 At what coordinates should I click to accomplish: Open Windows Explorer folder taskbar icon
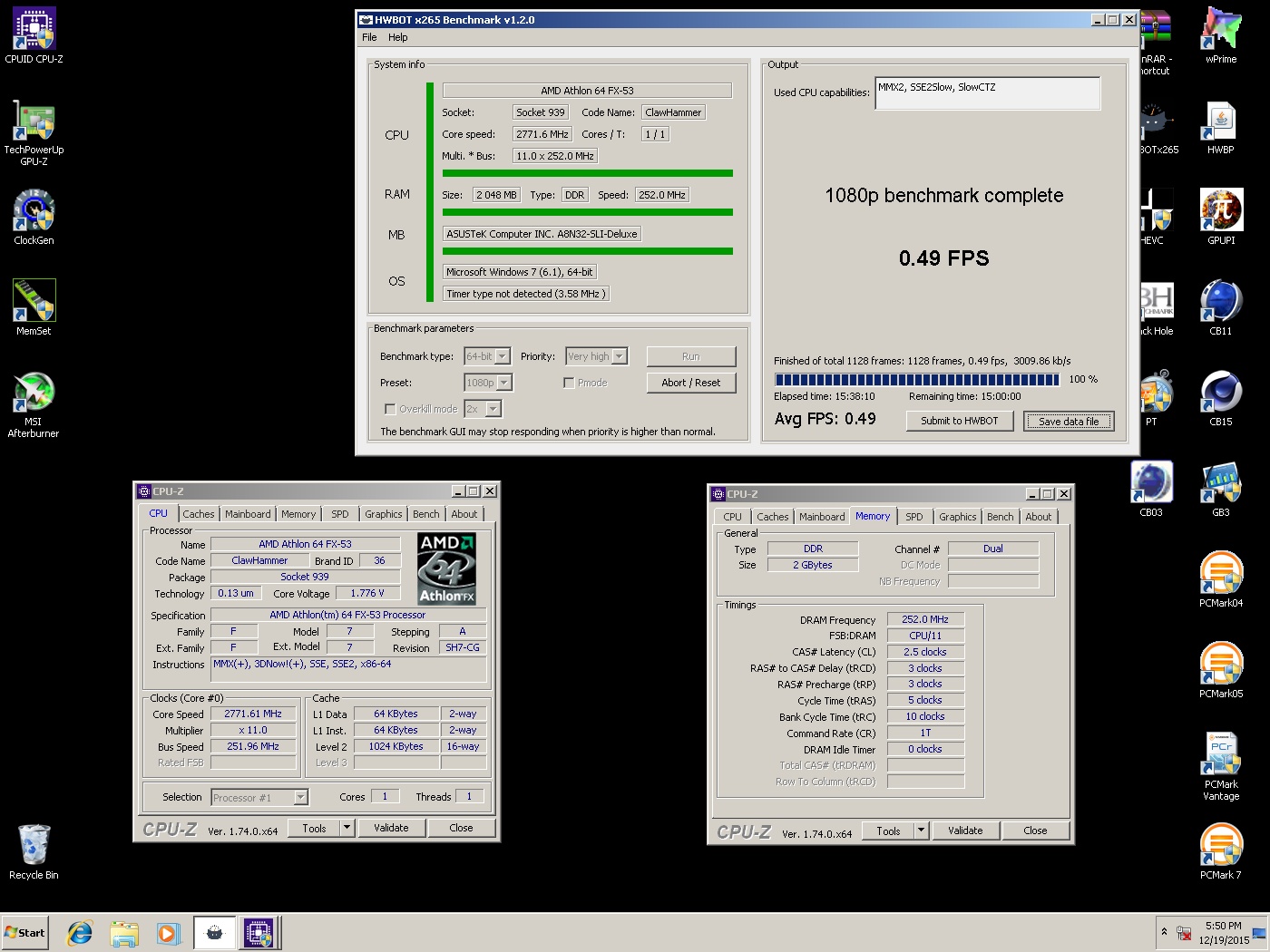point(124,932)
